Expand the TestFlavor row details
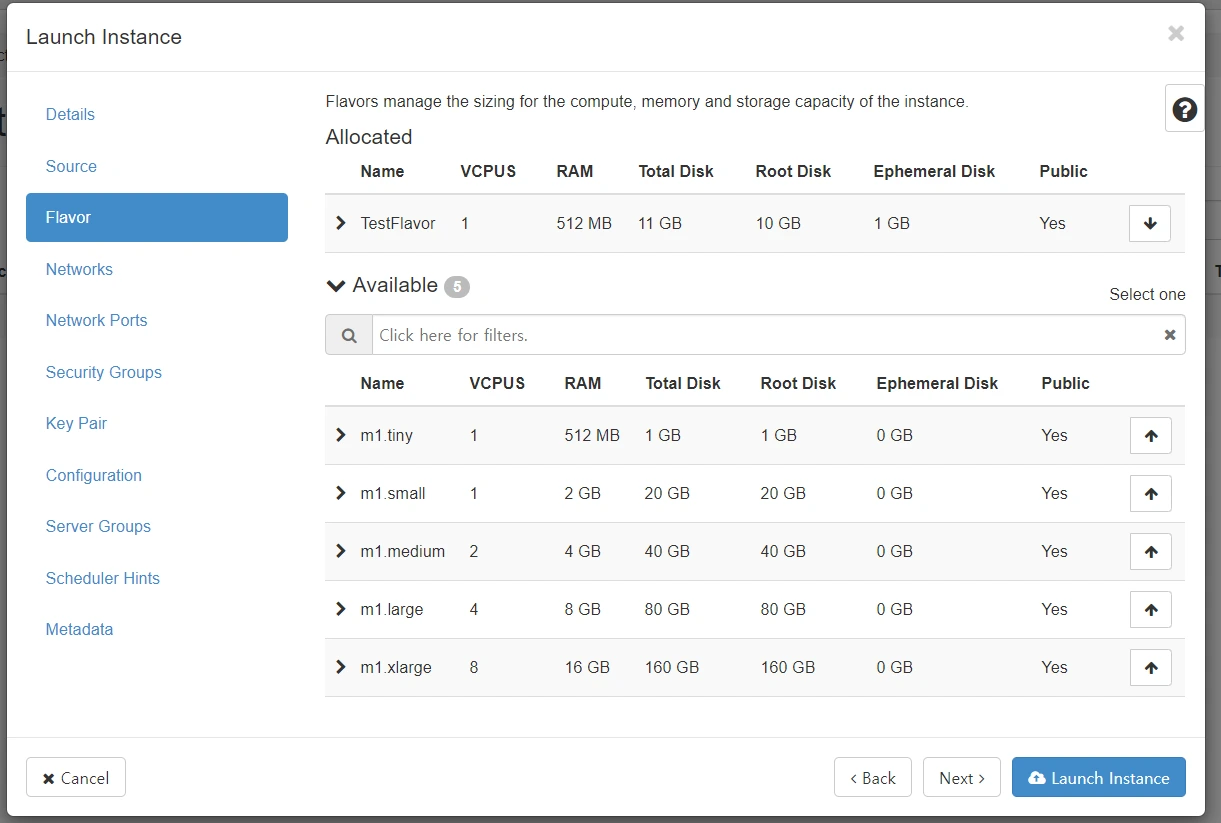1221x823 pixels. click(341, 223)
